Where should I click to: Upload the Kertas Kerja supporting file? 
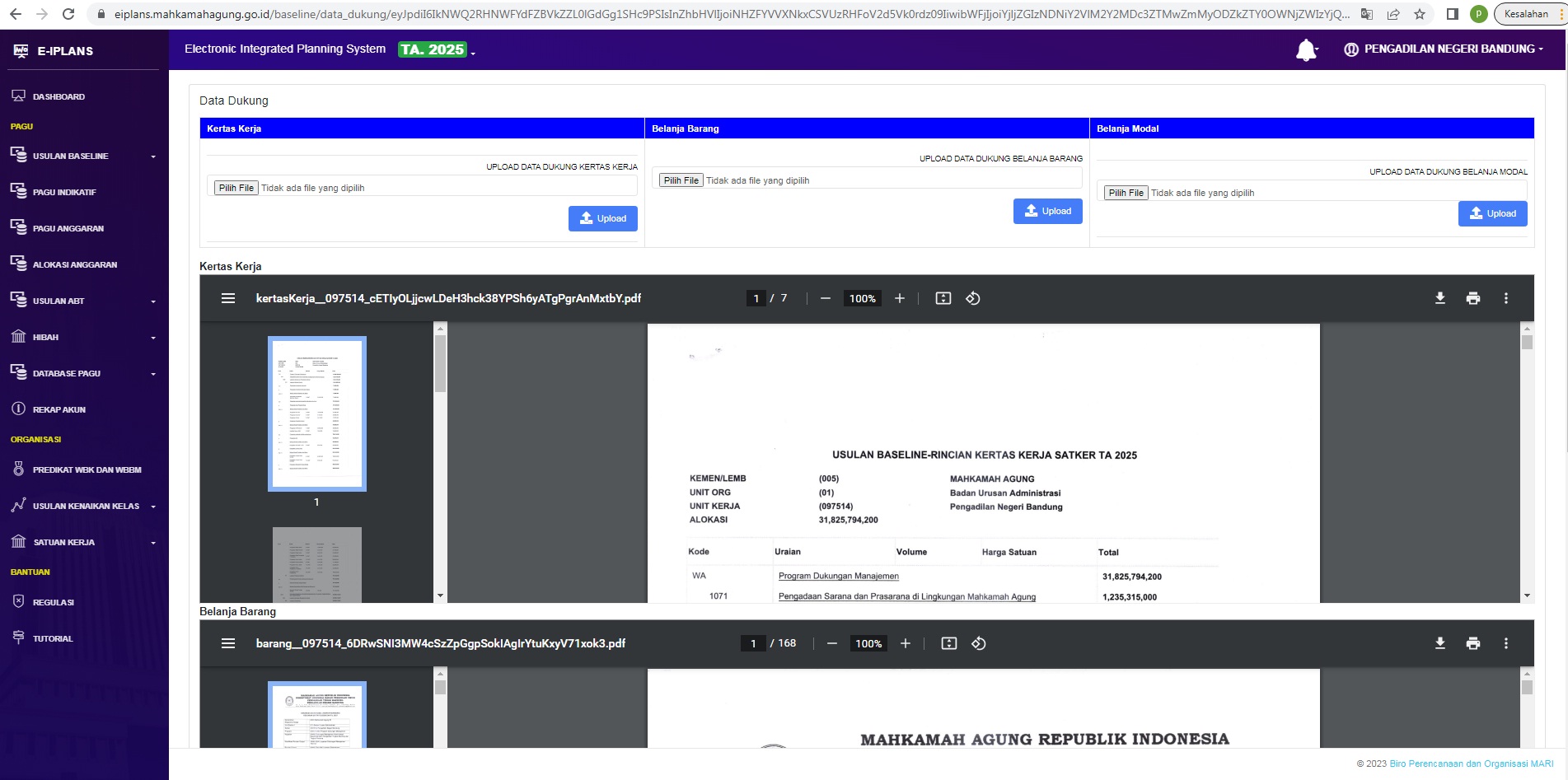tap(602, 218)
